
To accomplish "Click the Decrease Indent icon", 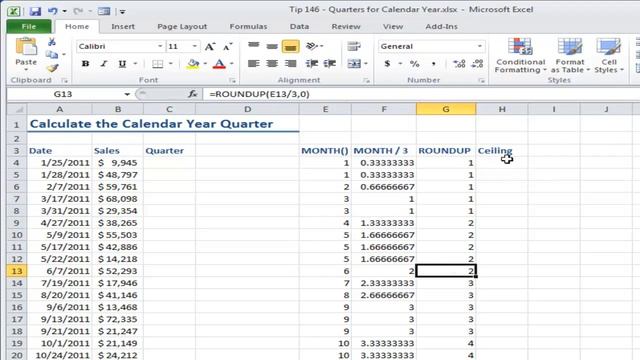I will 312,64.
